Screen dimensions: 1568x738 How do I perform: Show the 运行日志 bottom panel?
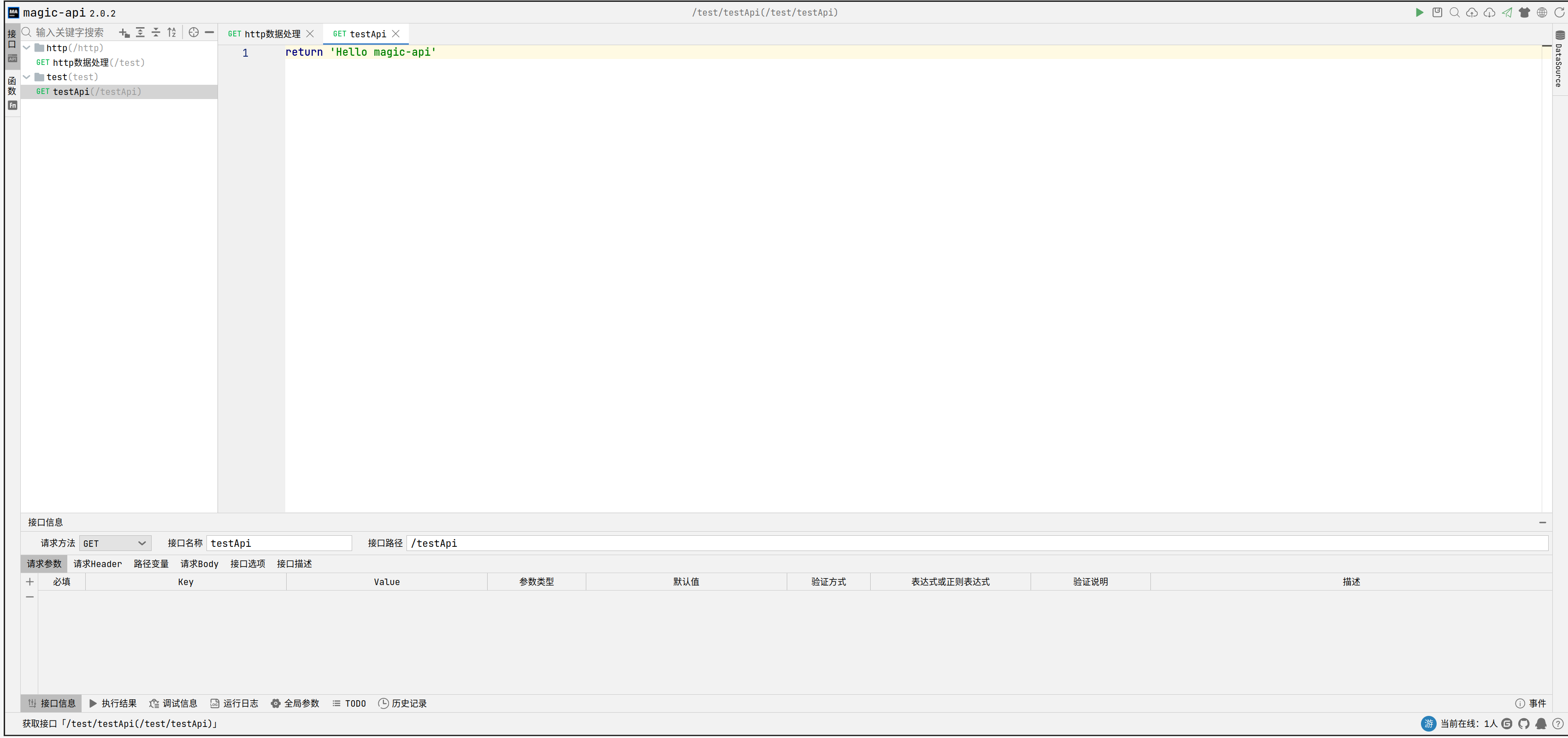click(234, 703)
